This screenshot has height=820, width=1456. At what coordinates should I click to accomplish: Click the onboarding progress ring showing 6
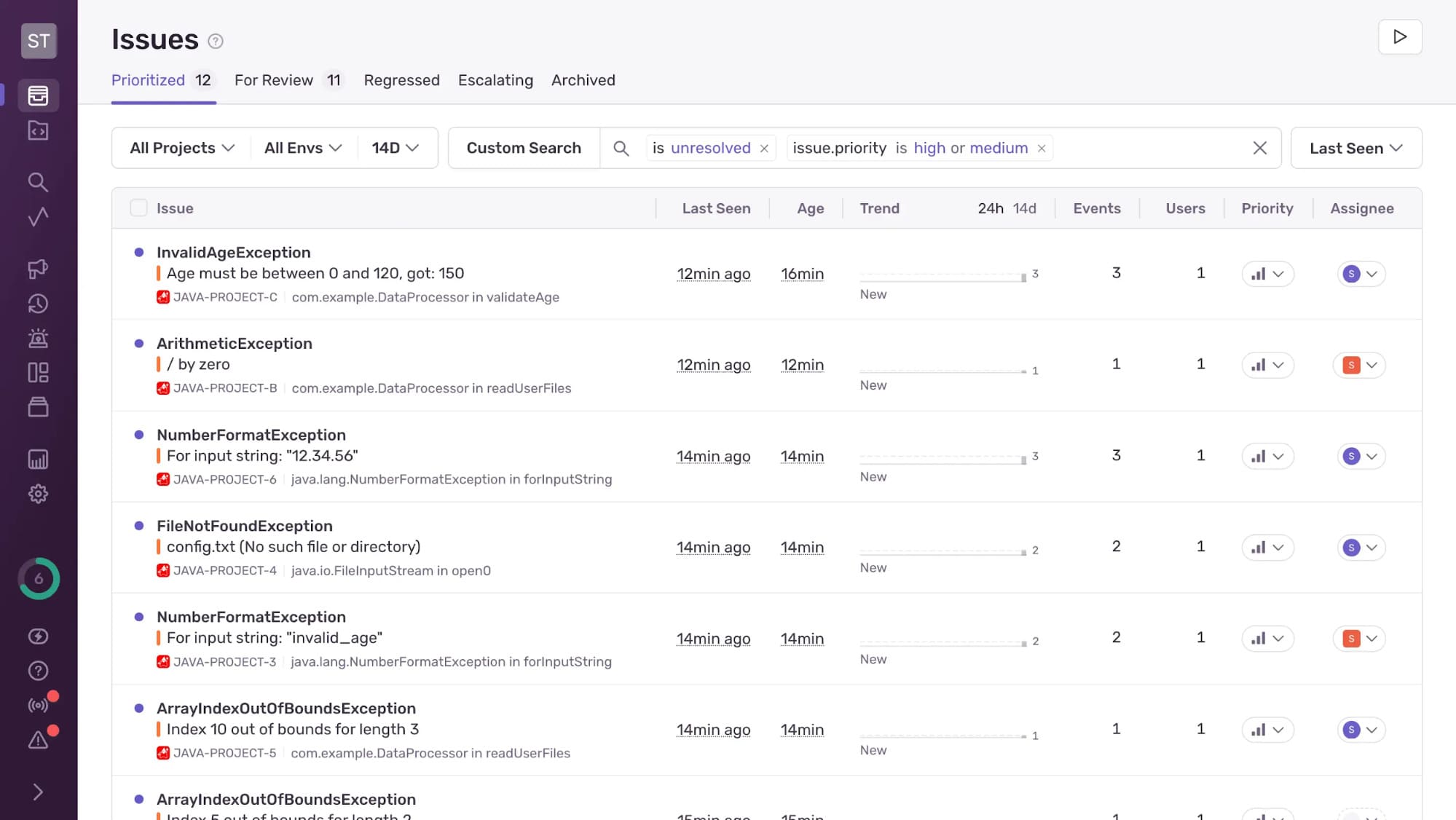[x=39, y=579]
